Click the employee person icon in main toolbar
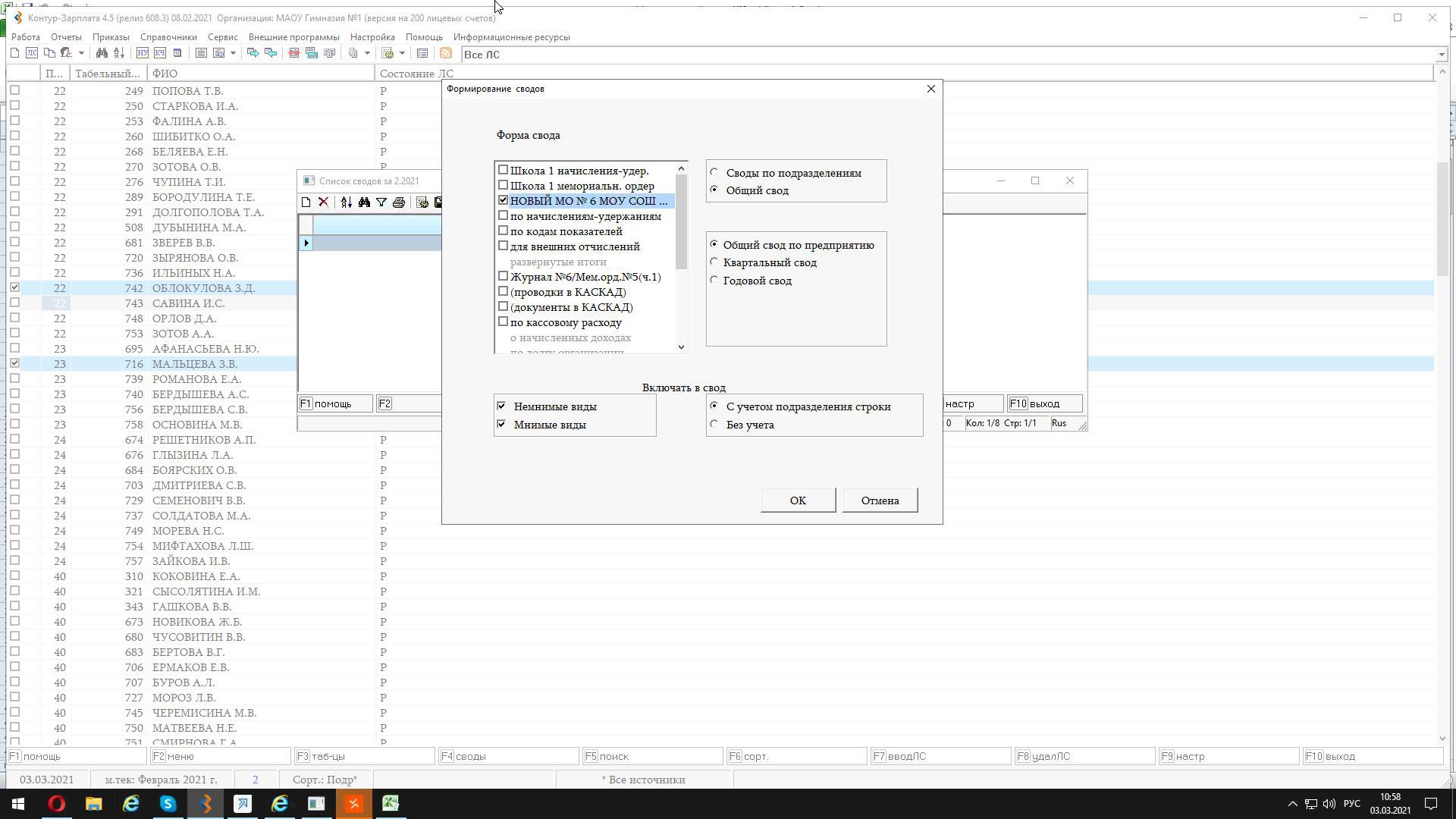This screenshot has height=819, width=1456. click(67, 53)
